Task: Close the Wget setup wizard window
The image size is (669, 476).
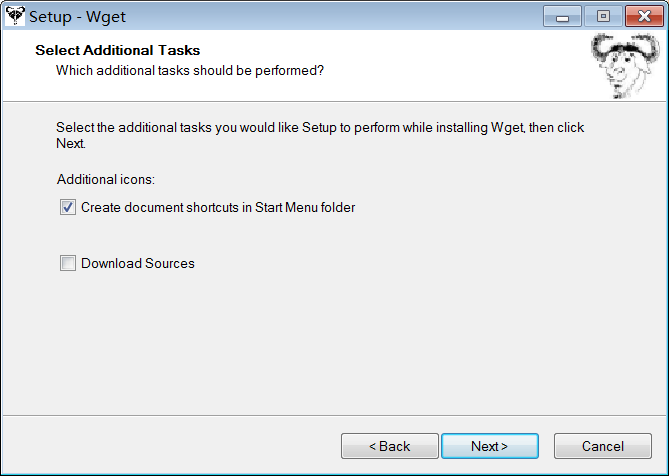Action: point(644,17)
